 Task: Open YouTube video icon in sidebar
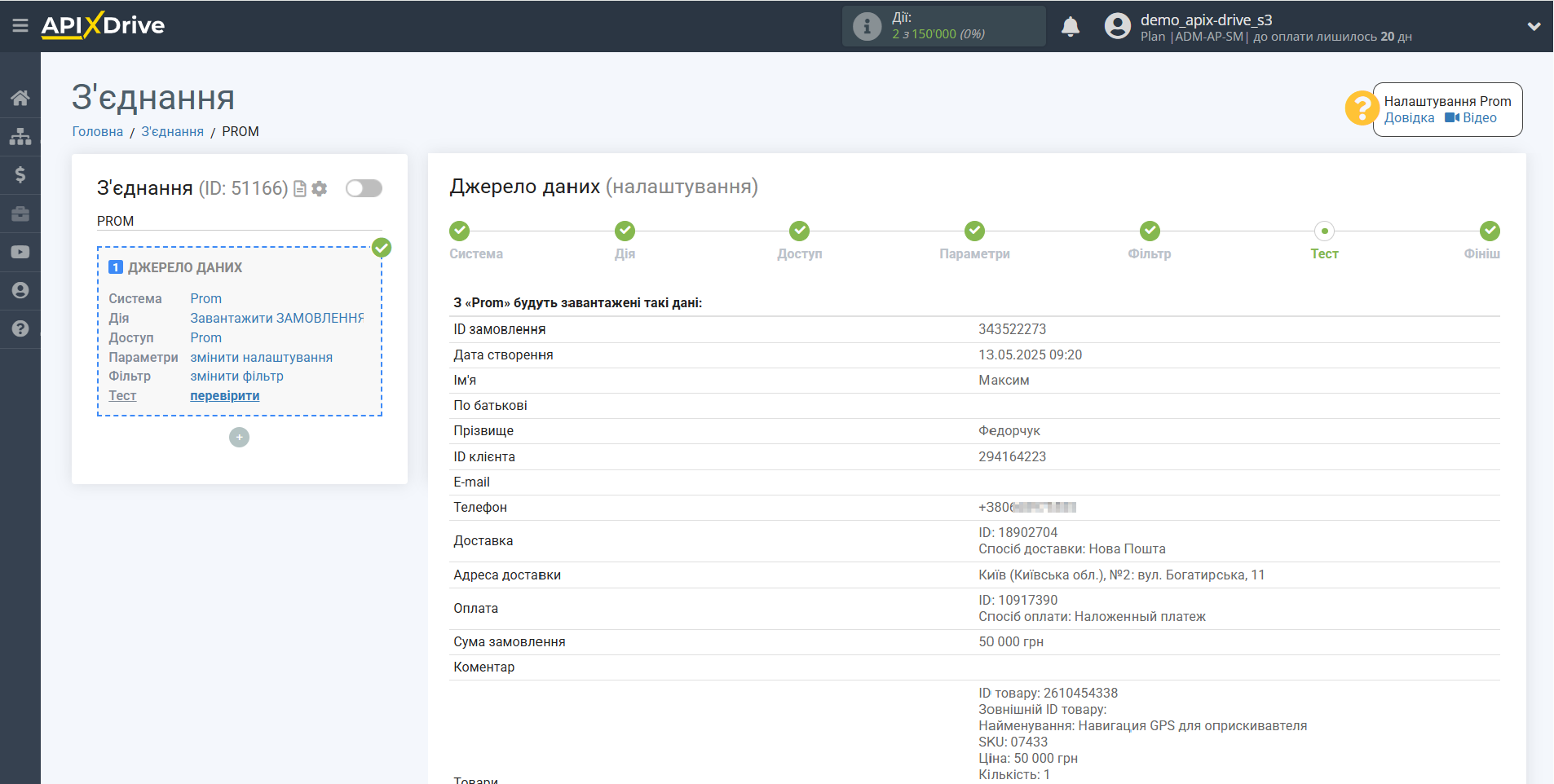(x=20, y=252)
